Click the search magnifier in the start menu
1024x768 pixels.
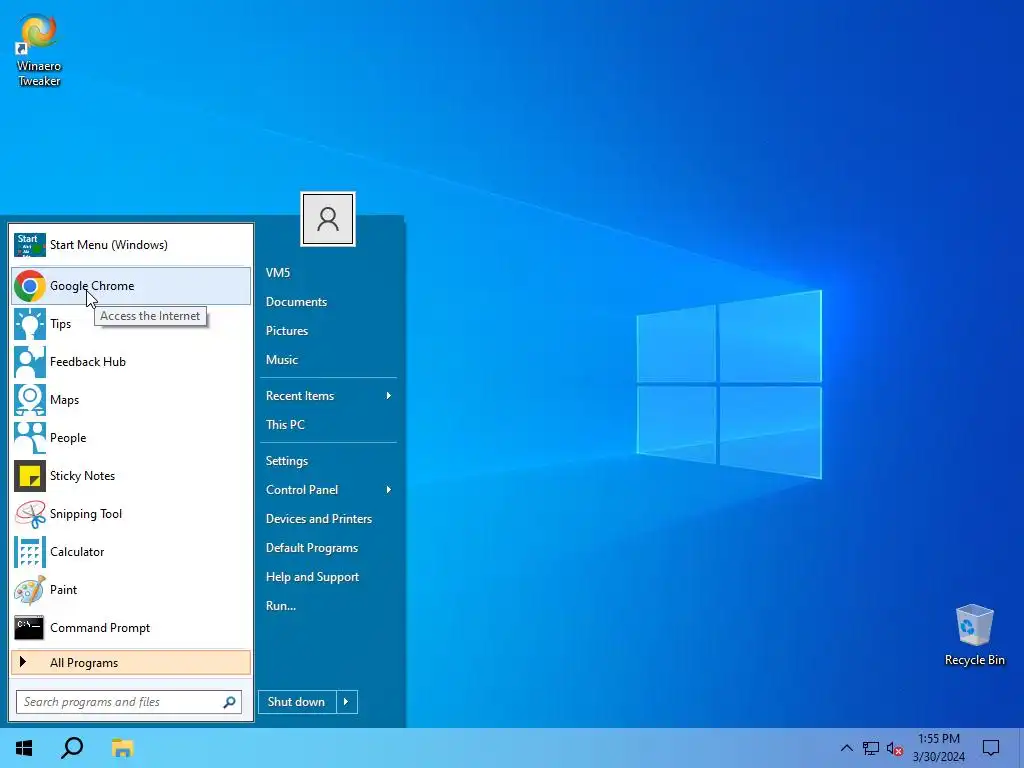pyautogui.click(x=229, y=702)
